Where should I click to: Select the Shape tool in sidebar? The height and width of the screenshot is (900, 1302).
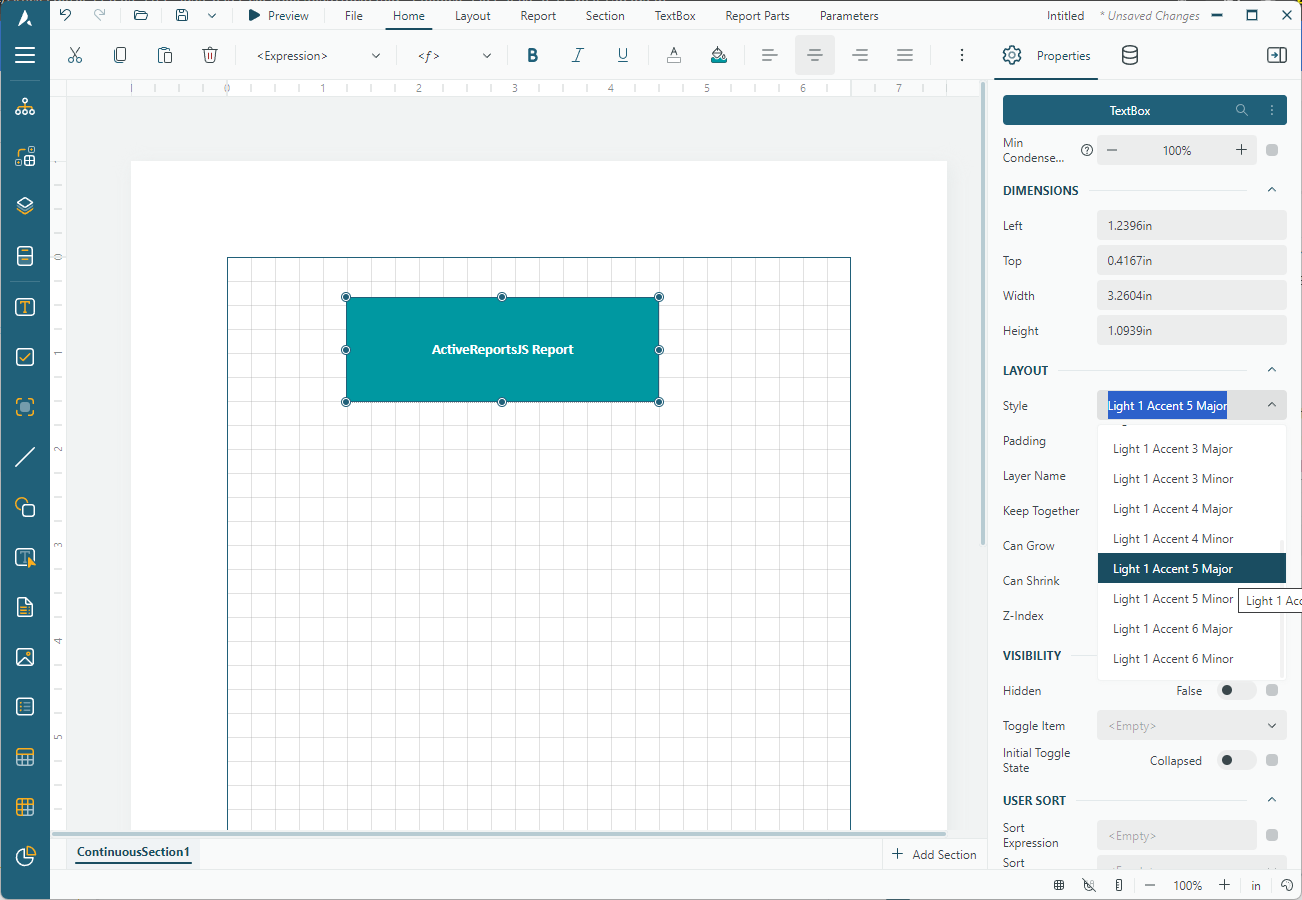pos(25,507)
